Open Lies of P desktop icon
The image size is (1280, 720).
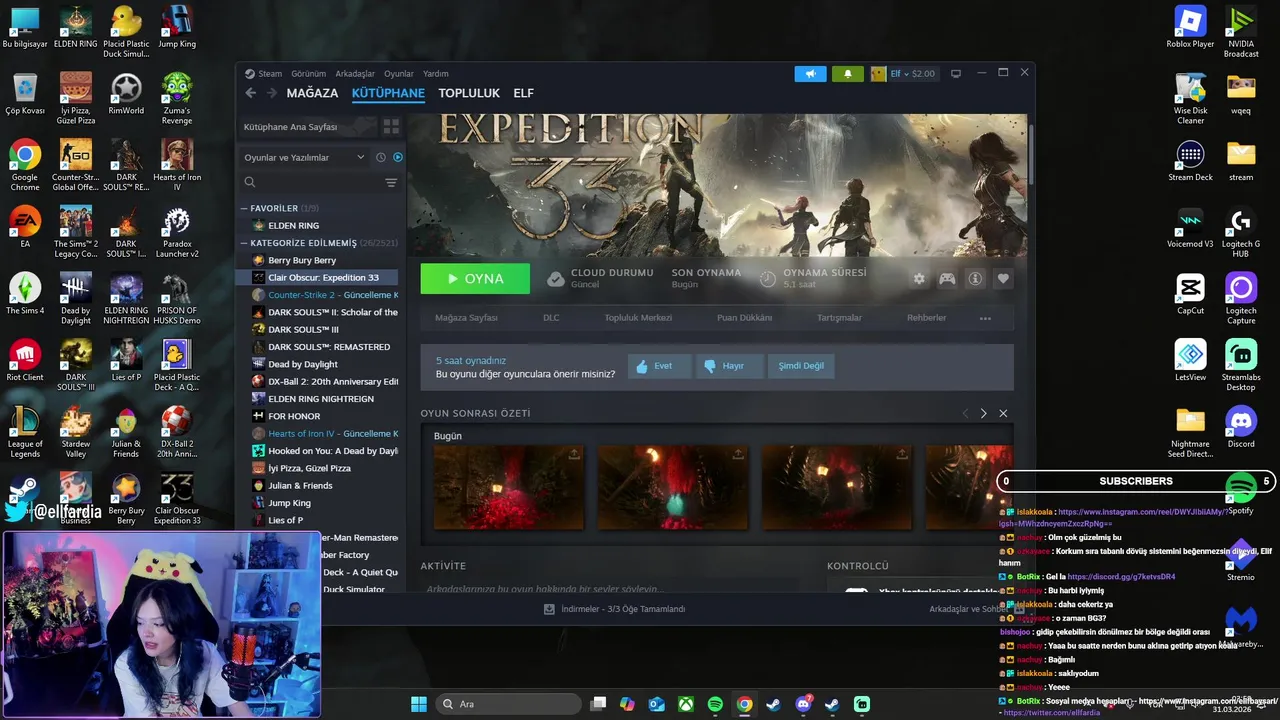[x=126, y=360]
